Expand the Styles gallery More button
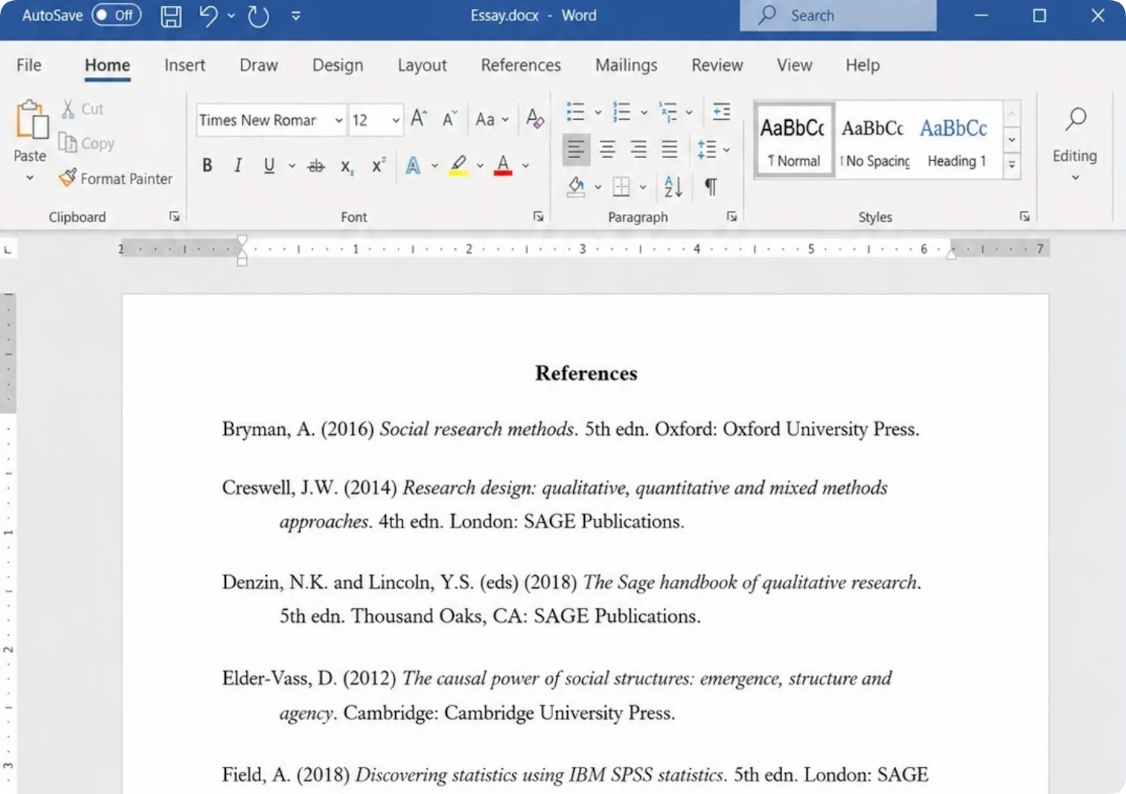Image resolution: width=1126 pixels, height=794 pixels. 1012,164
